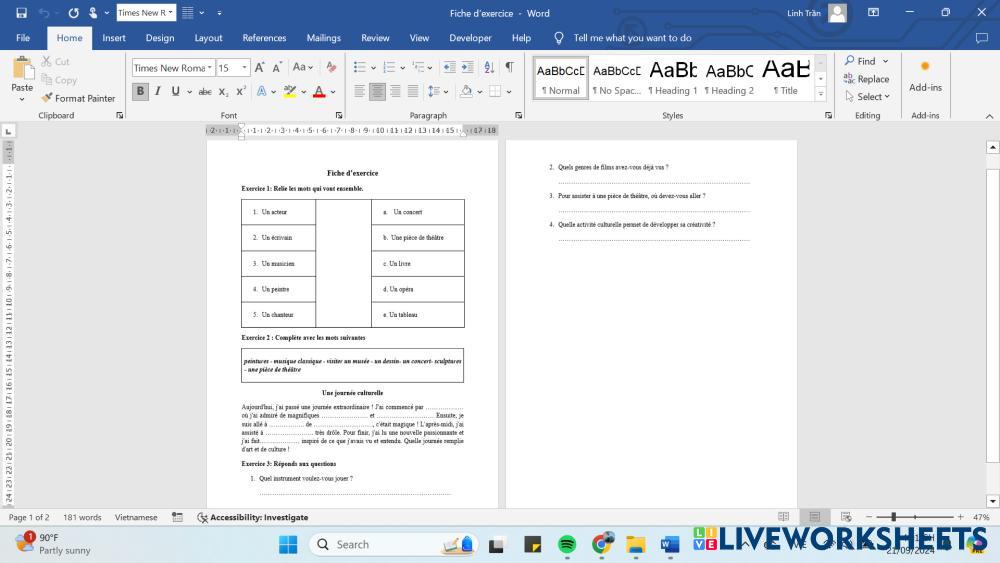This screenshot has width=1000, height=563.
Task: Click the Sort icon in Paragraph group
Action: [489, 67]
